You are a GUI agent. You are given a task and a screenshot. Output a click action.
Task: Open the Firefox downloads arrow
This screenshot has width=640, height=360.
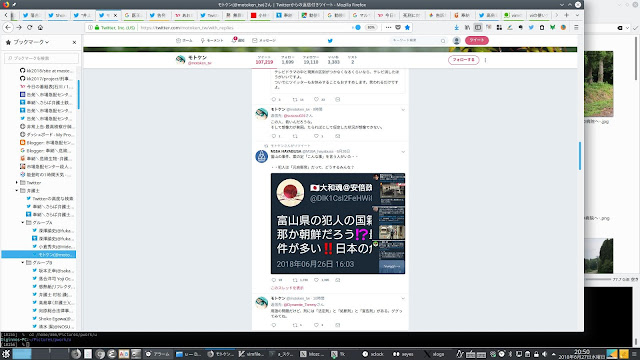coord(457,27)
